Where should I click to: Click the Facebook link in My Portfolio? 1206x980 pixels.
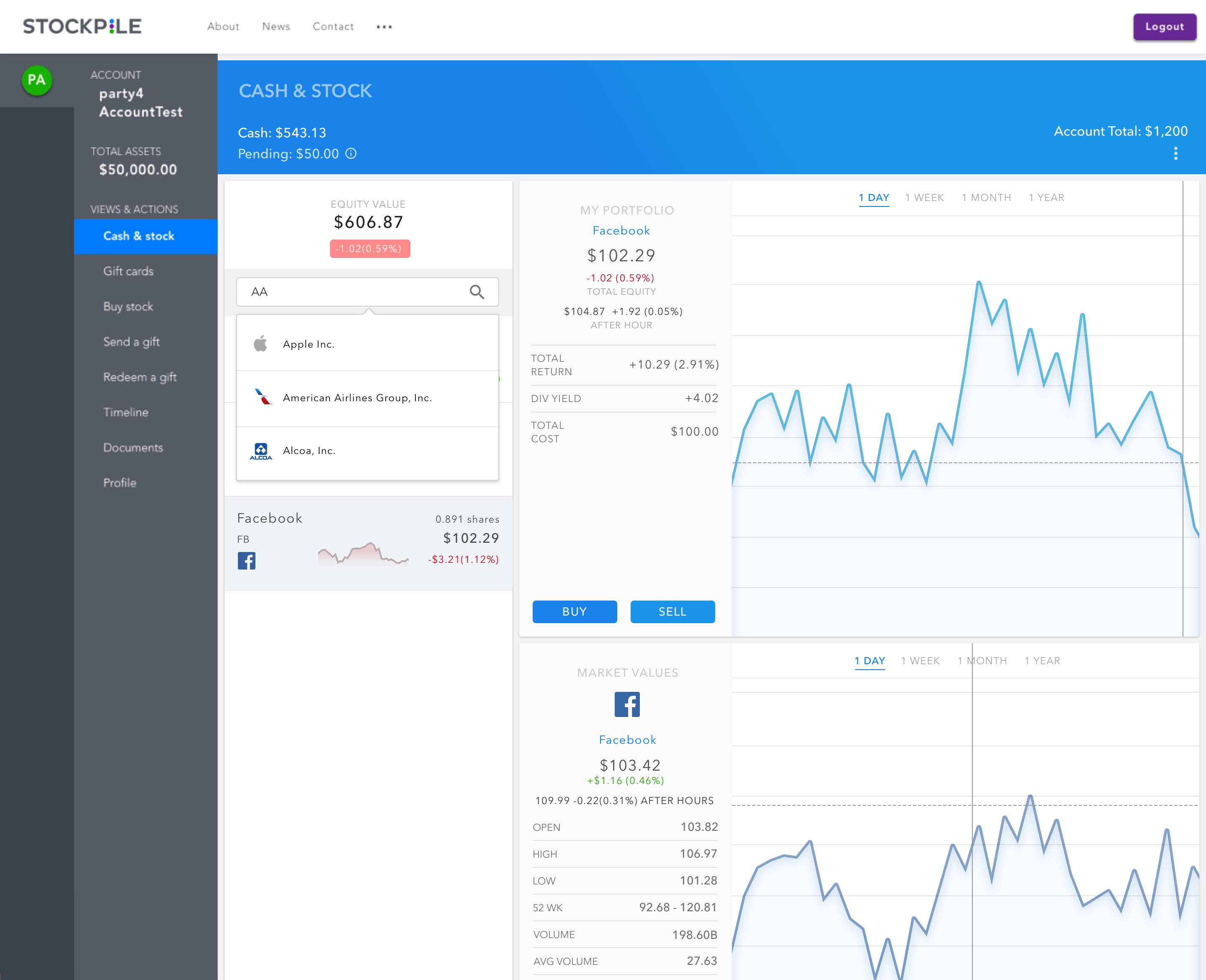pos(621,230)
